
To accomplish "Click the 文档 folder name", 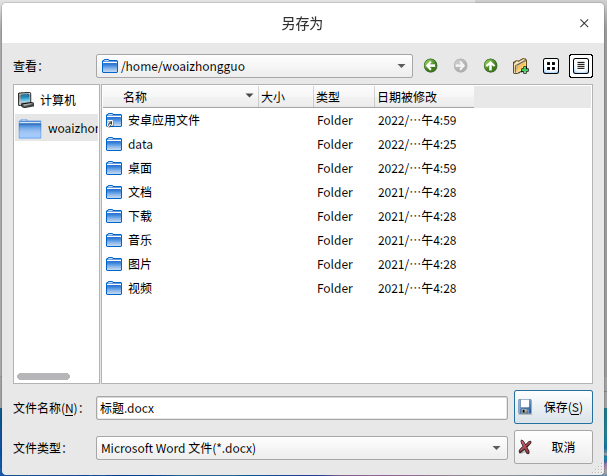I will (x=140, y=192).
